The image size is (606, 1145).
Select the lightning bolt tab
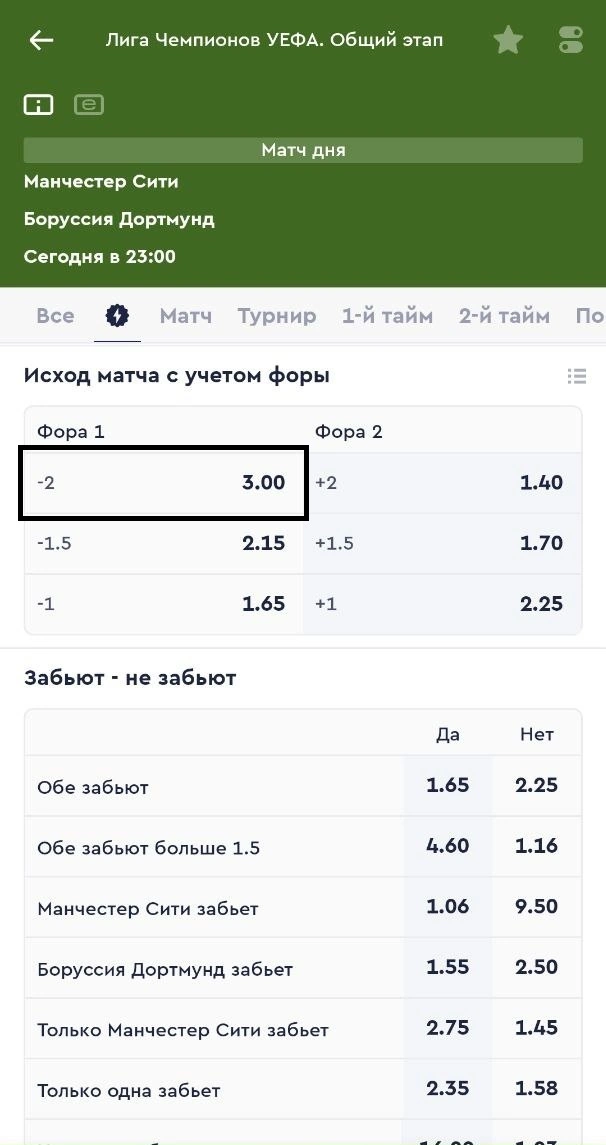117,316
